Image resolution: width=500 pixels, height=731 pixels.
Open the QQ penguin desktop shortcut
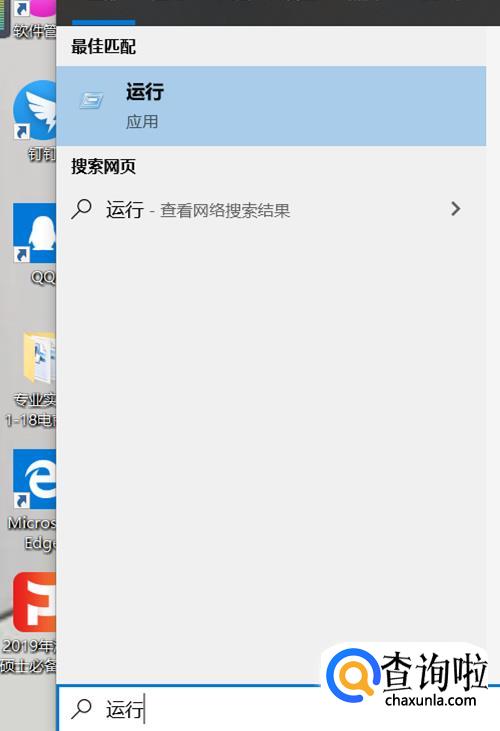point(34,243)
